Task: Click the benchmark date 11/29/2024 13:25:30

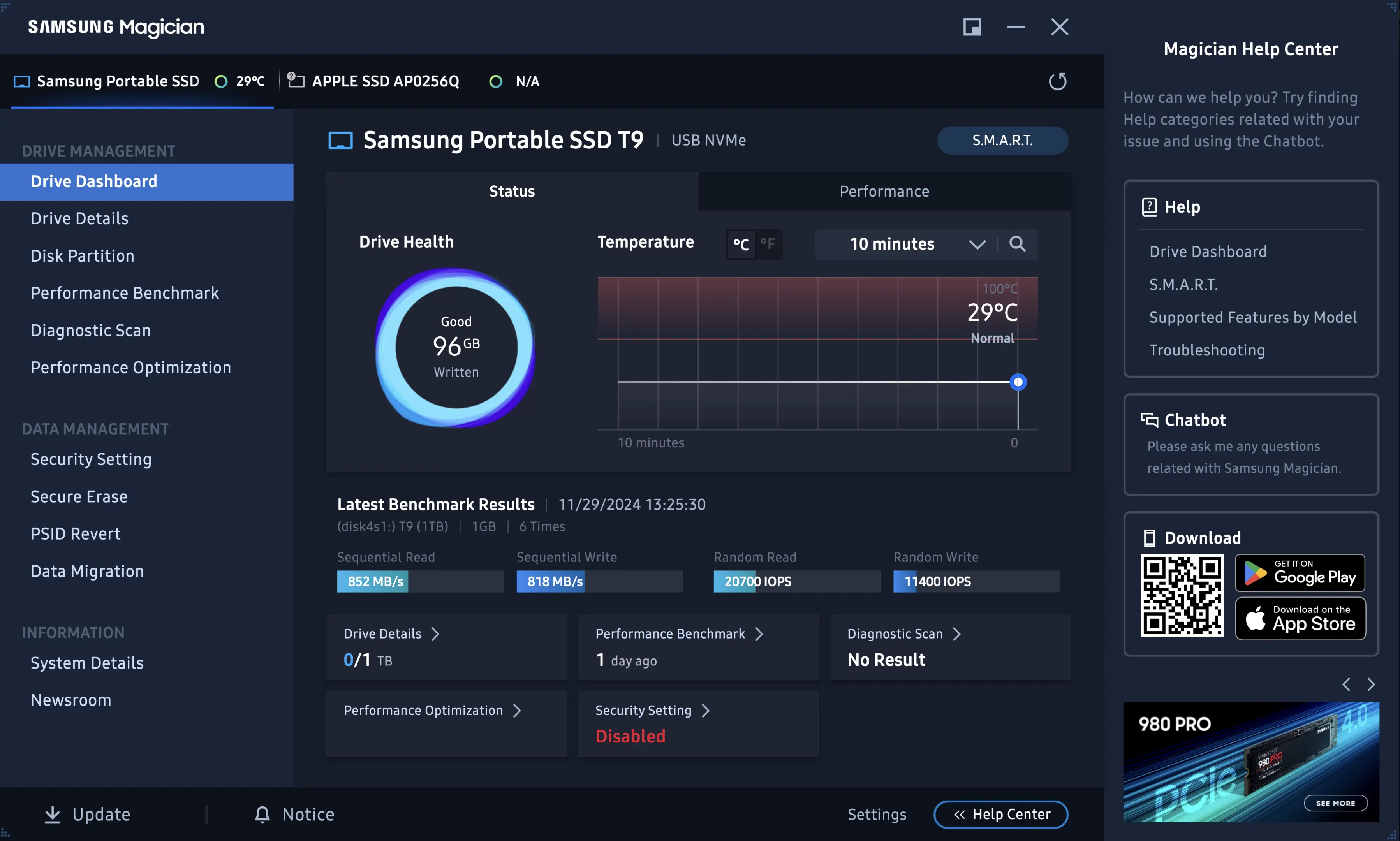Action: [x=632, y=504]
